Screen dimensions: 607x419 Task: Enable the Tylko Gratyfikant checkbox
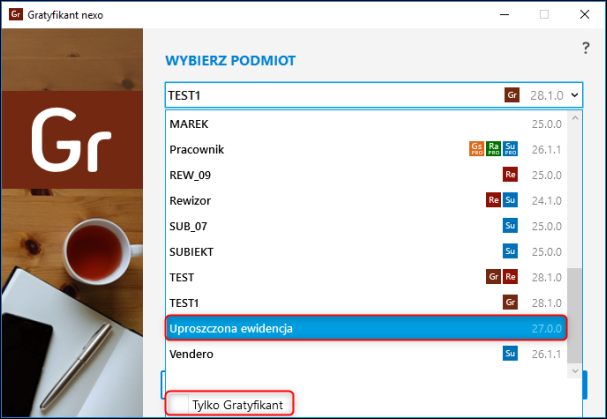(x=179, y=404)
